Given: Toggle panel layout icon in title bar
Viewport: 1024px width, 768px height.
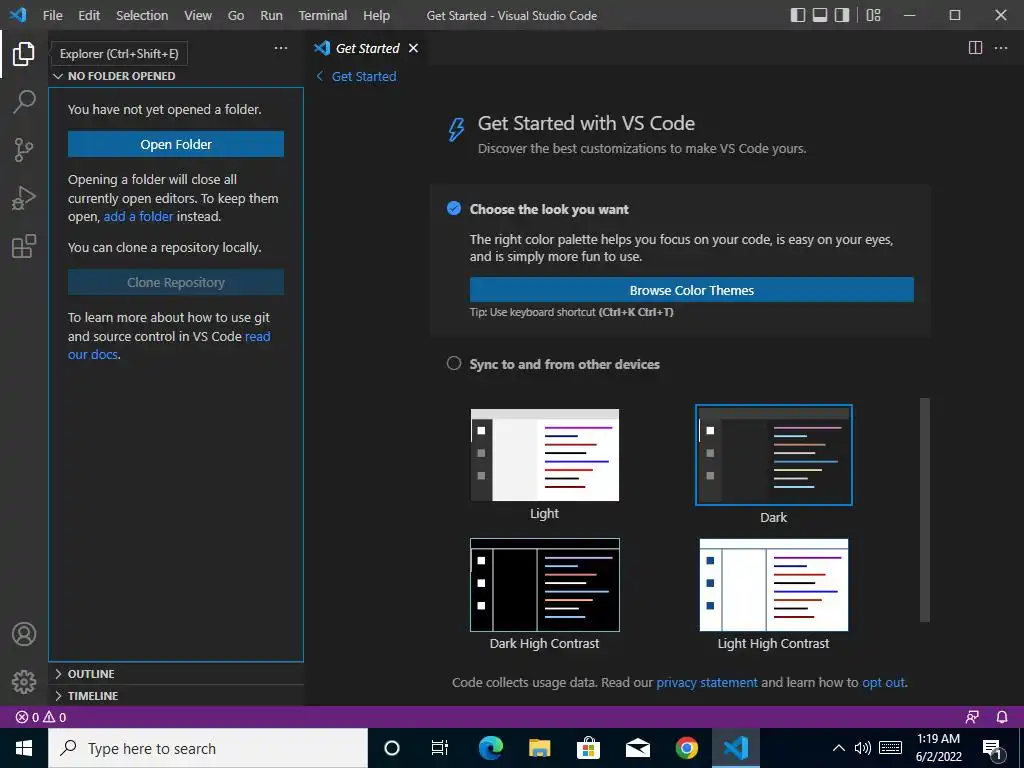Looking at the screenshot, I should 820,15.
